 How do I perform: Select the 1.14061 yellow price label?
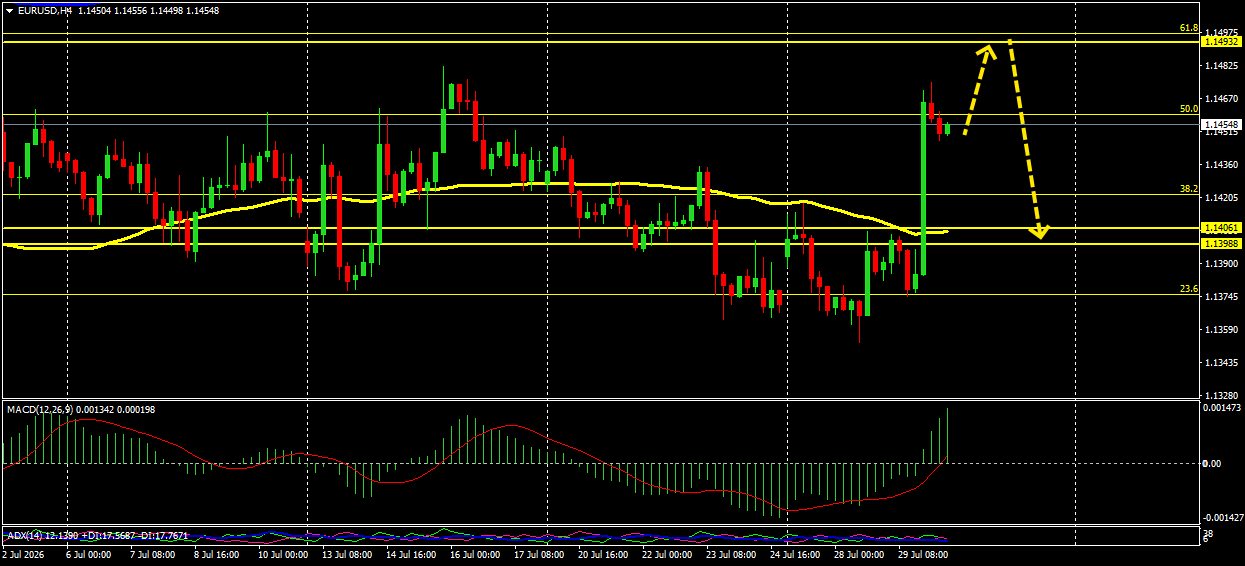coord(1222,228)
